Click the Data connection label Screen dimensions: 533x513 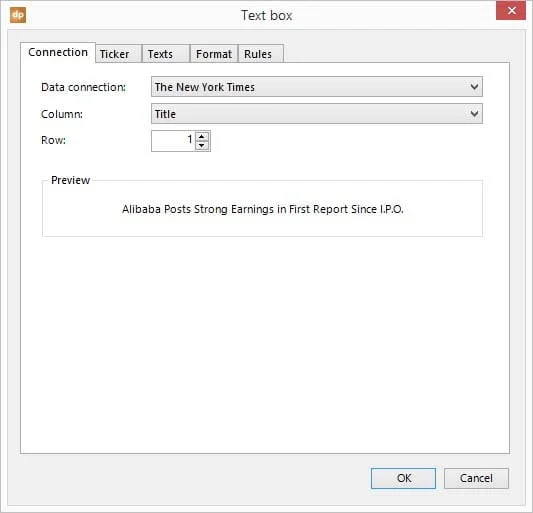(83, 87)
